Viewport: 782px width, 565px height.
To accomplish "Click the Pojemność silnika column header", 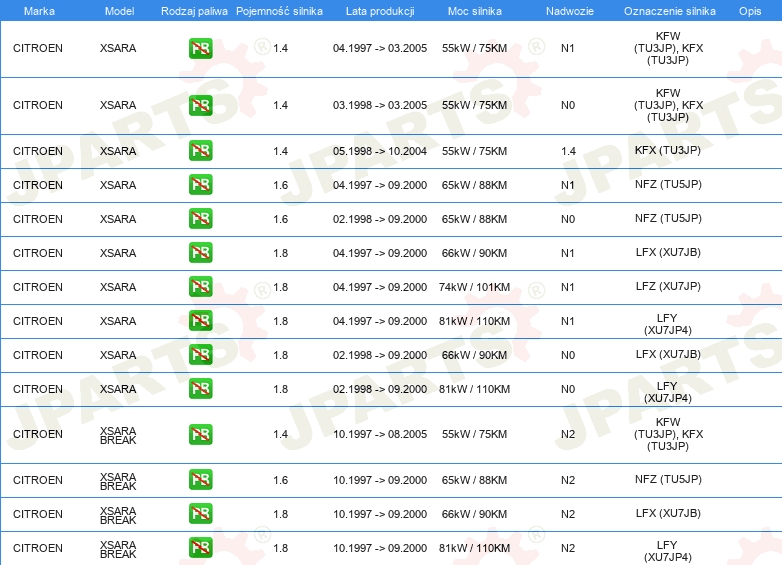I will [279, 11].
